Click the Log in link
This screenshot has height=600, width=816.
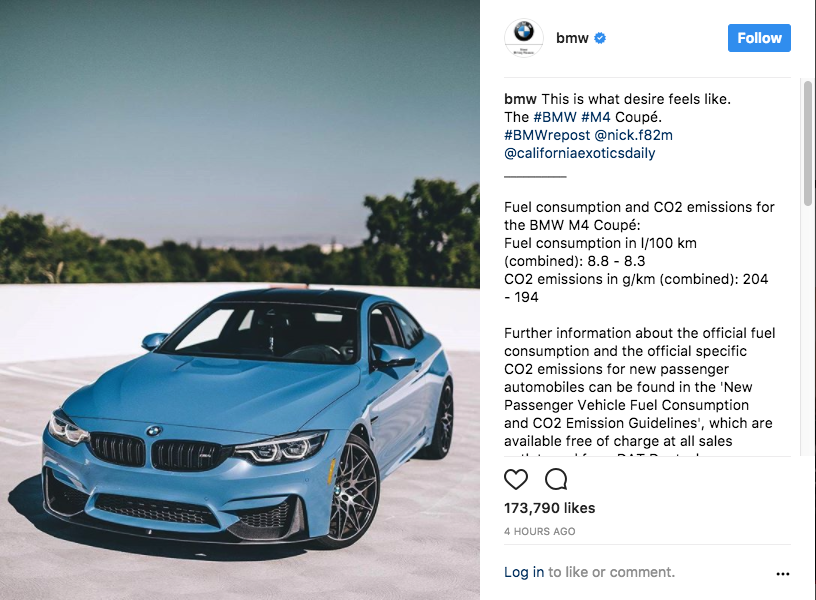(x=524, y=572)
